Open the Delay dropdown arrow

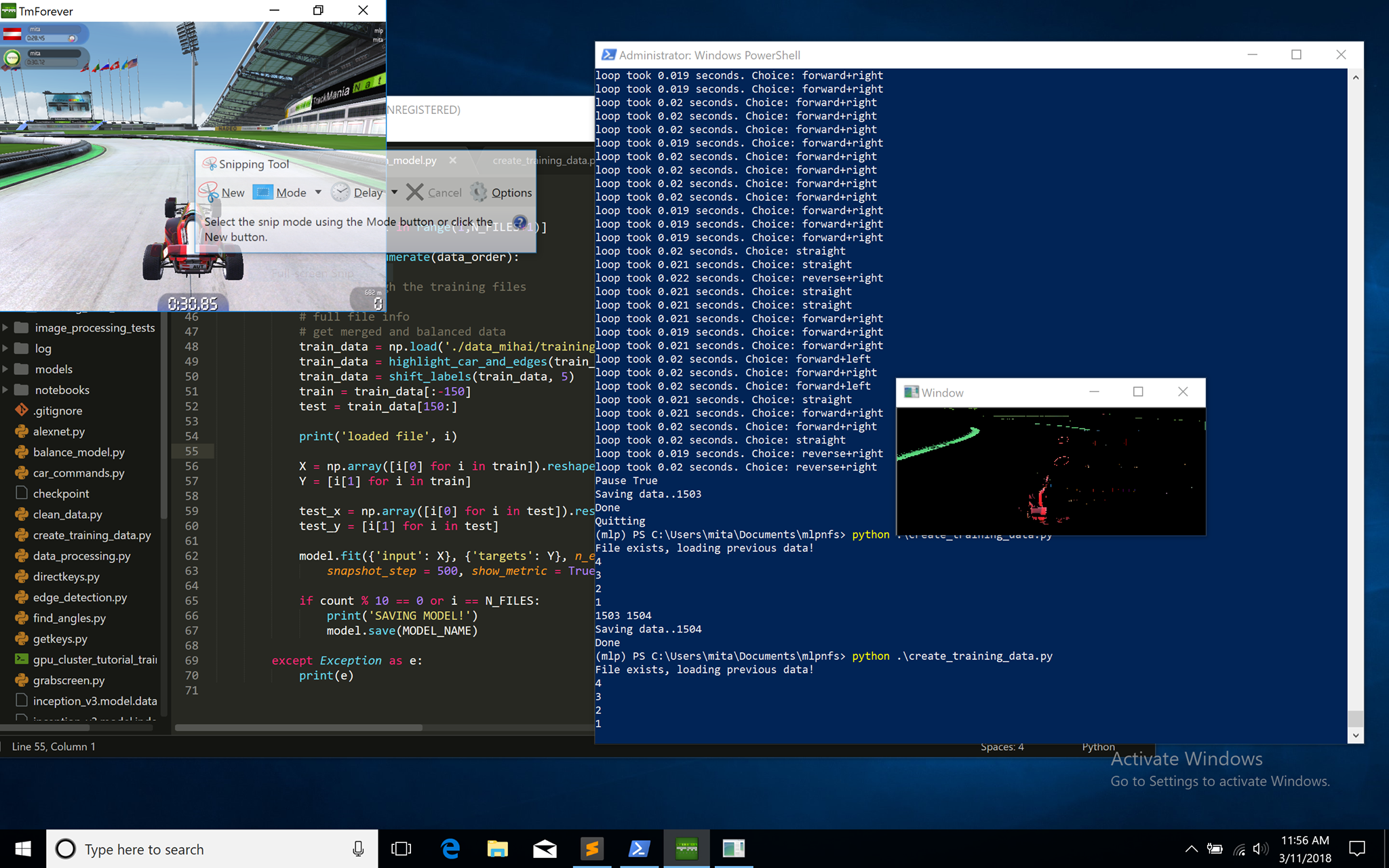point(394,193)
